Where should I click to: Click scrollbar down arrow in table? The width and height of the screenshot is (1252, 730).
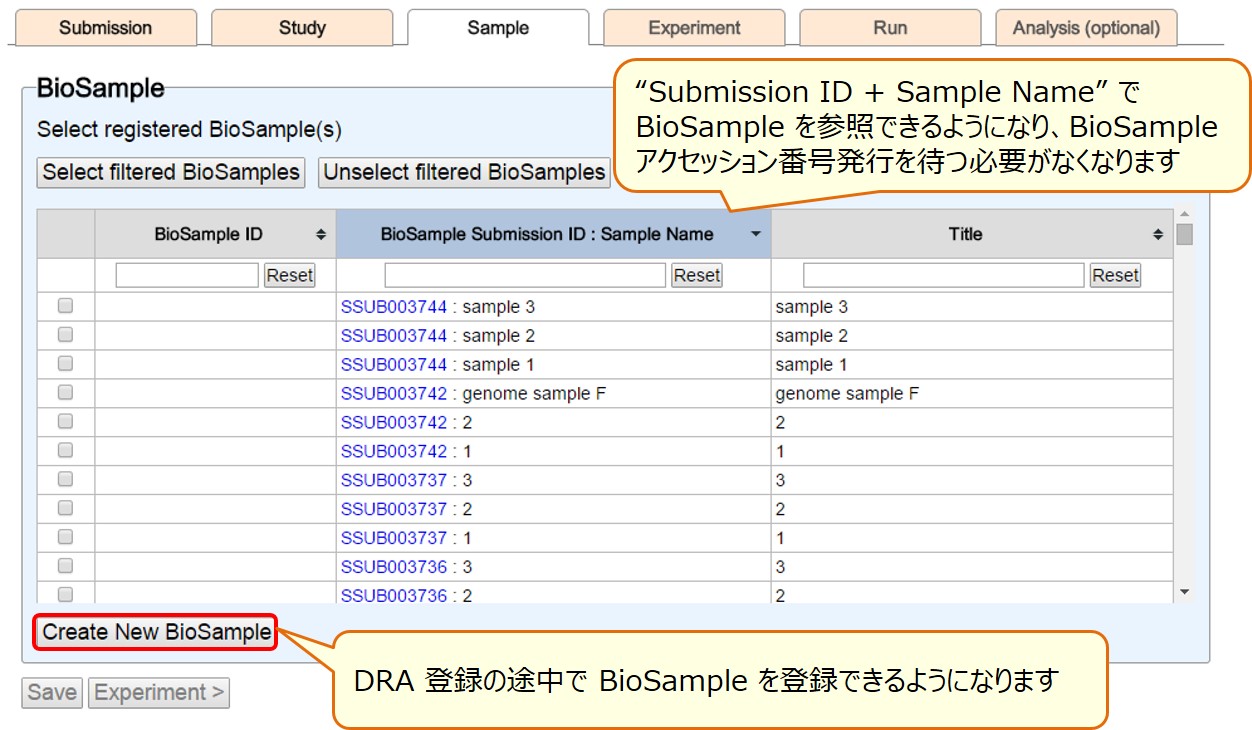click(1185, 593)
